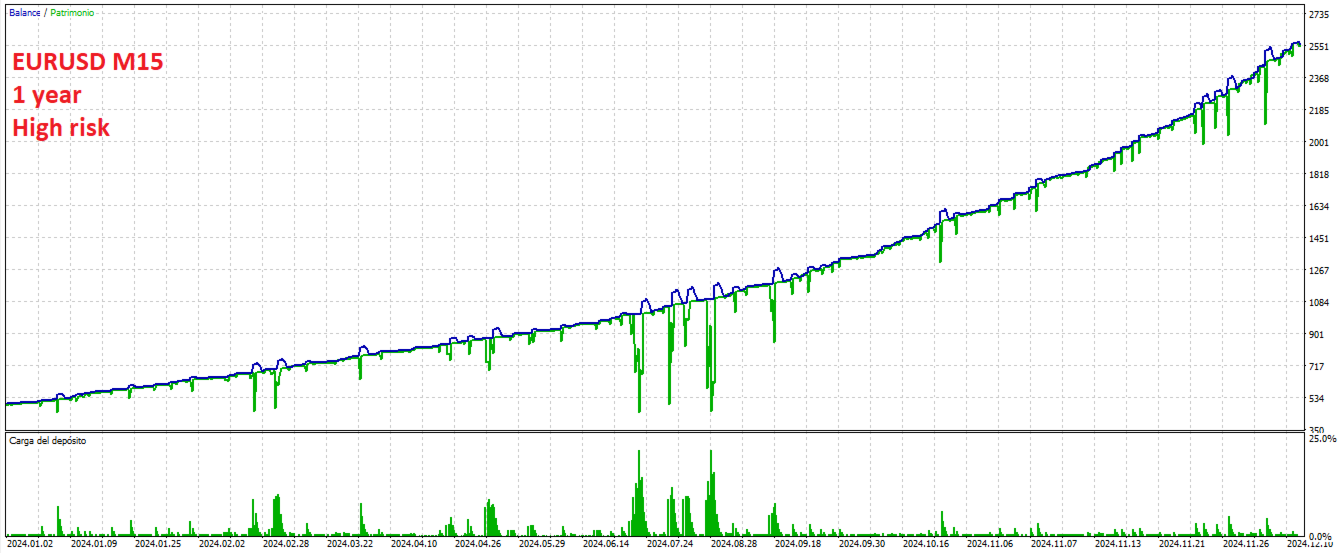Click the 0.0% deposit load label
This screenshot has width=1341, height=553.
[x=1322, y=537]
